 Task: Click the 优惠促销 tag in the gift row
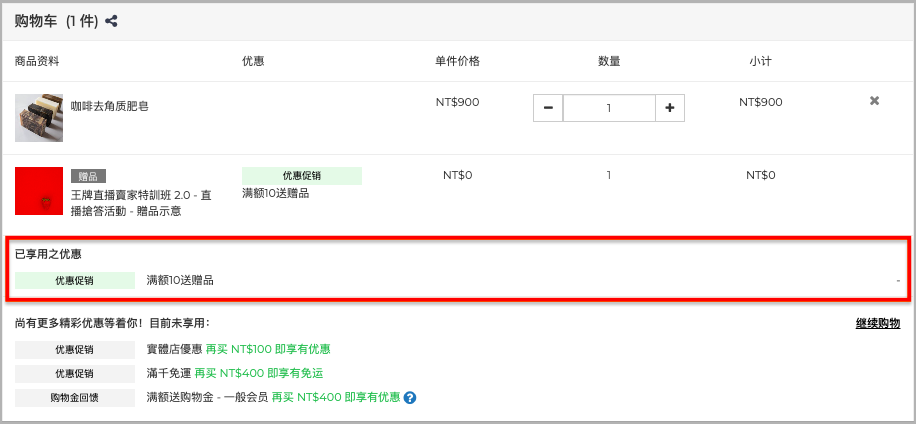click(302, 176)
